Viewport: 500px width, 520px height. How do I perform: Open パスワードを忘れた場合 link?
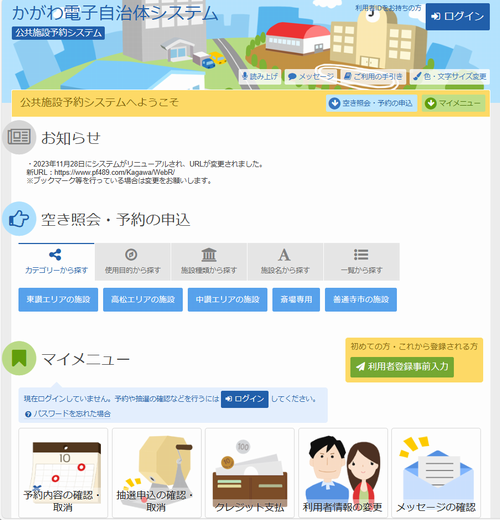click(68, 414)
